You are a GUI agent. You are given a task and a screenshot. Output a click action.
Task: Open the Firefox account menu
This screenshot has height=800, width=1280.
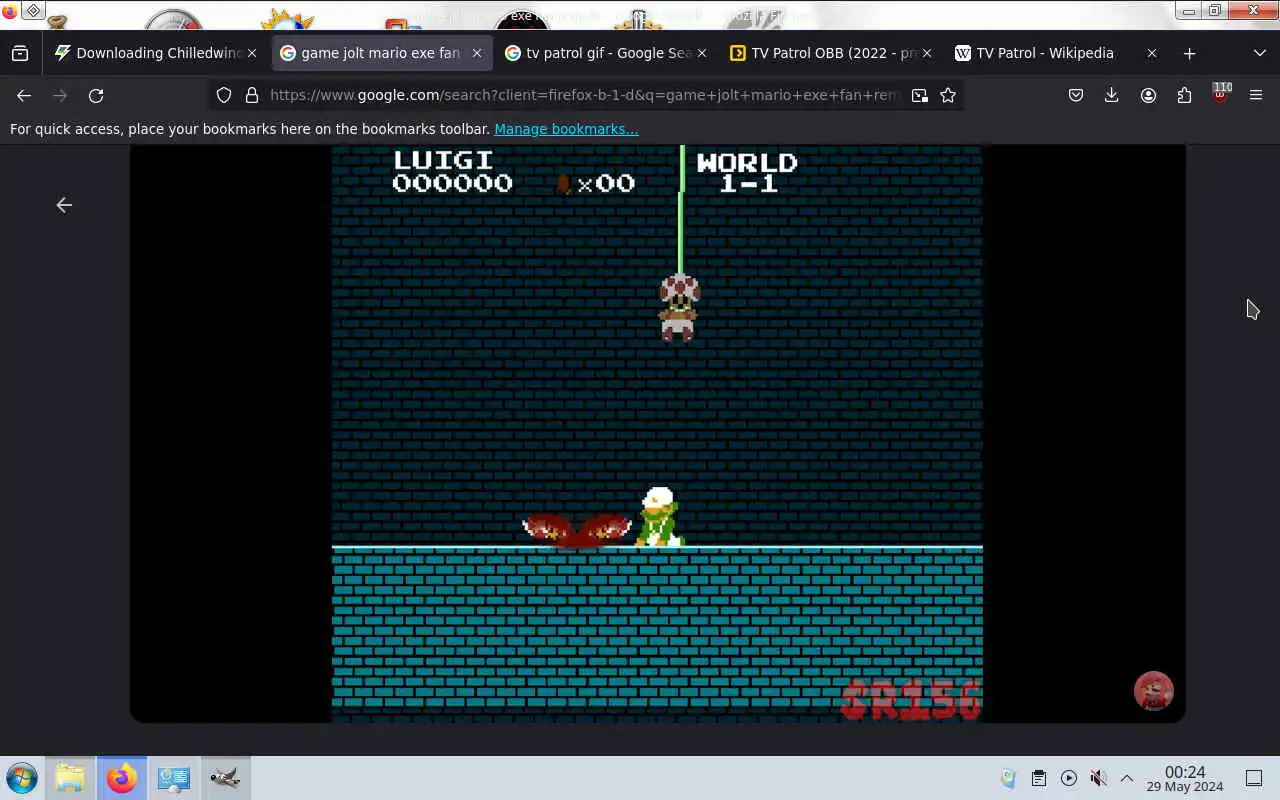(x=1148, y=95)
